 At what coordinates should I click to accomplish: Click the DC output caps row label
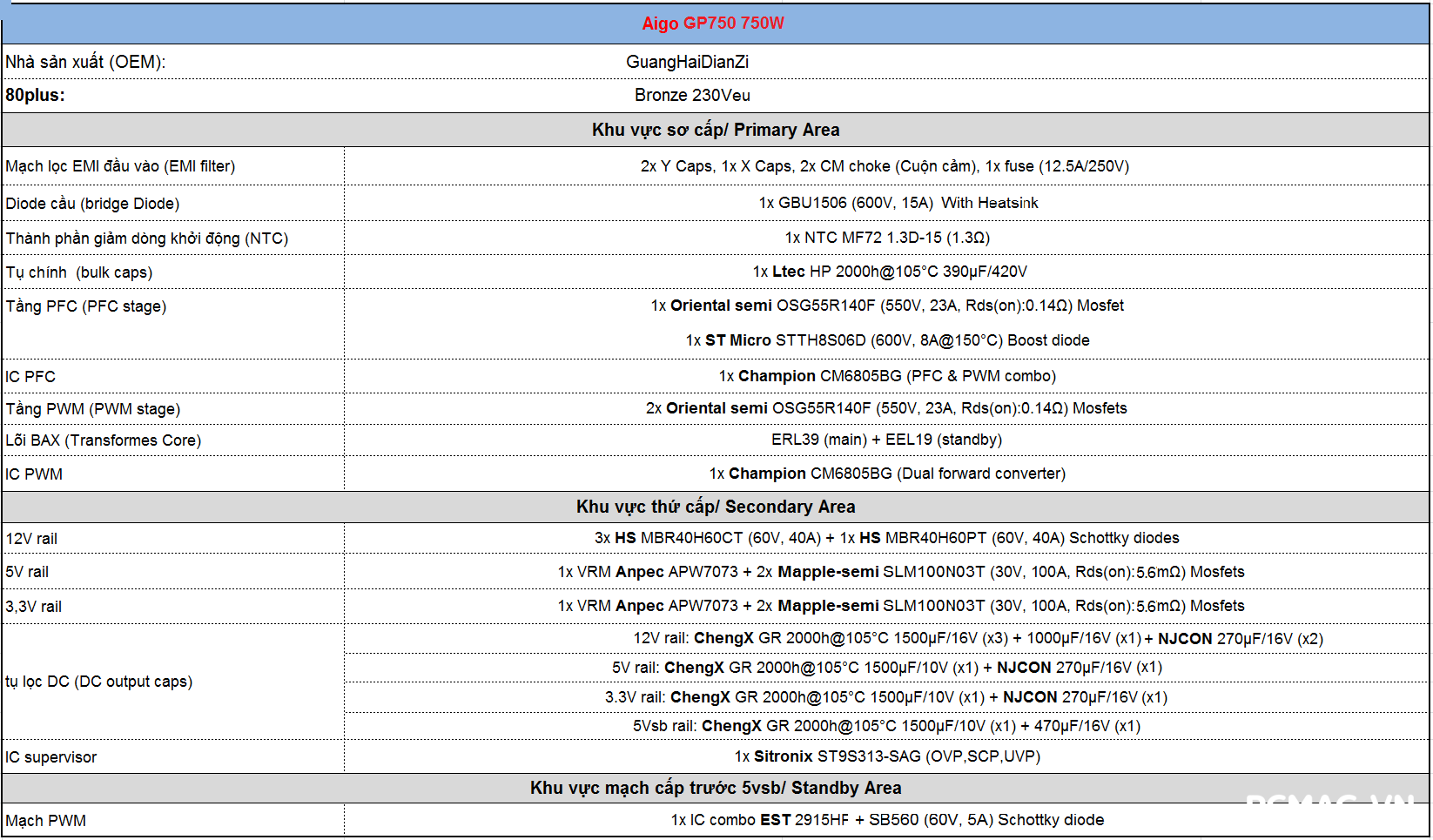point(99,682)
